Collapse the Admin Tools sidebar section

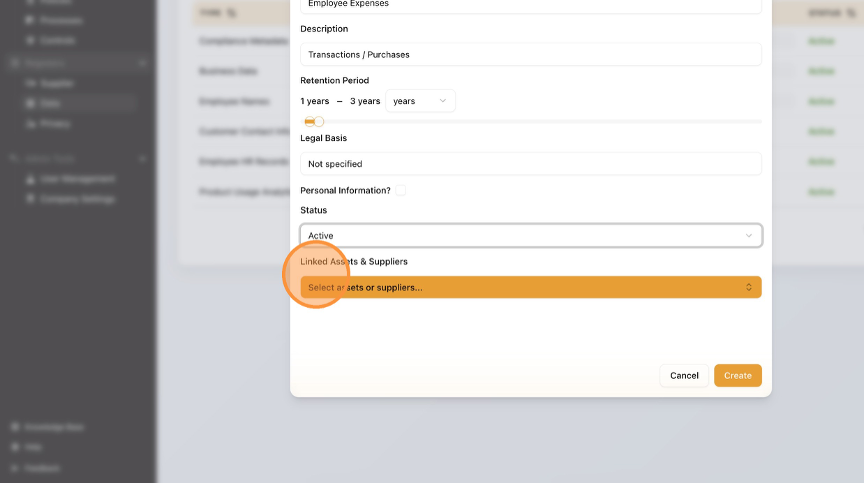pos(142,158)
